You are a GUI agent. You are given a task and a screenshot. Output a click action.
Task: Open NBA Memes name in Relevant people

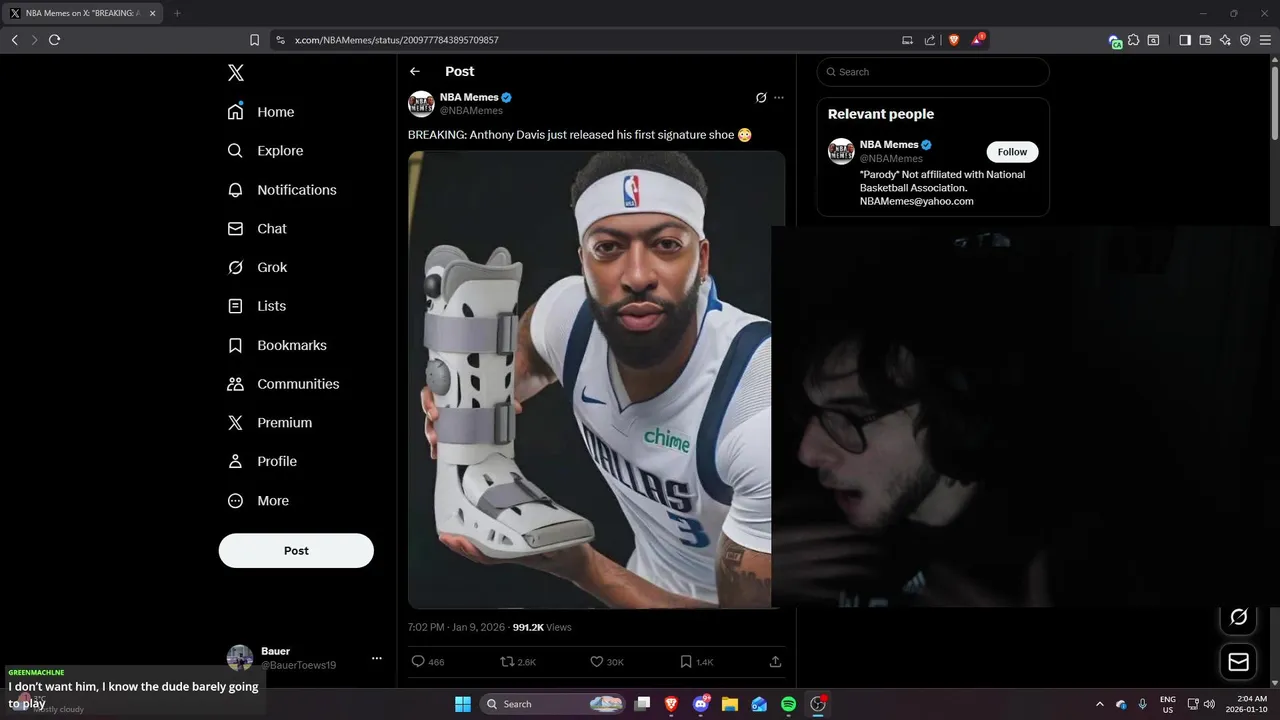pos(889,145)
